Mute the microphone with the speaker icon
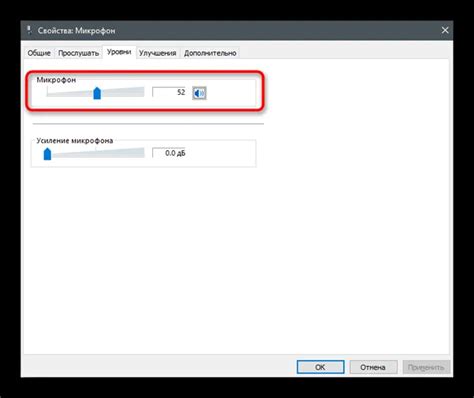474x398 pixels. point(199,93)
